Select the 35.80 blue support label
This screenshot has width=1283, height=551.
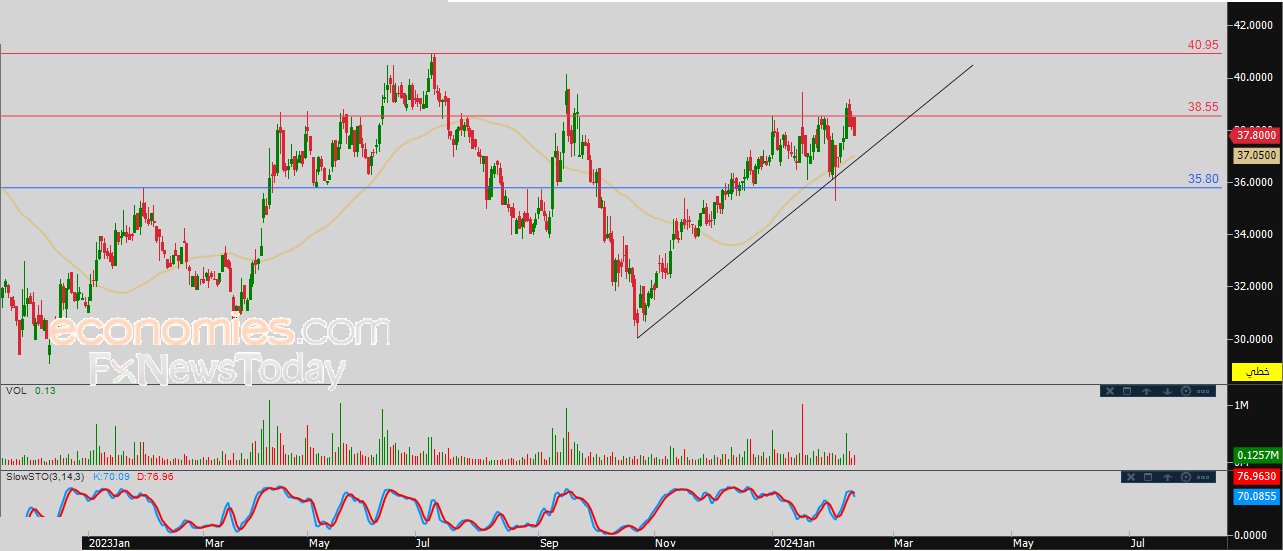[x=1203, y=179]
